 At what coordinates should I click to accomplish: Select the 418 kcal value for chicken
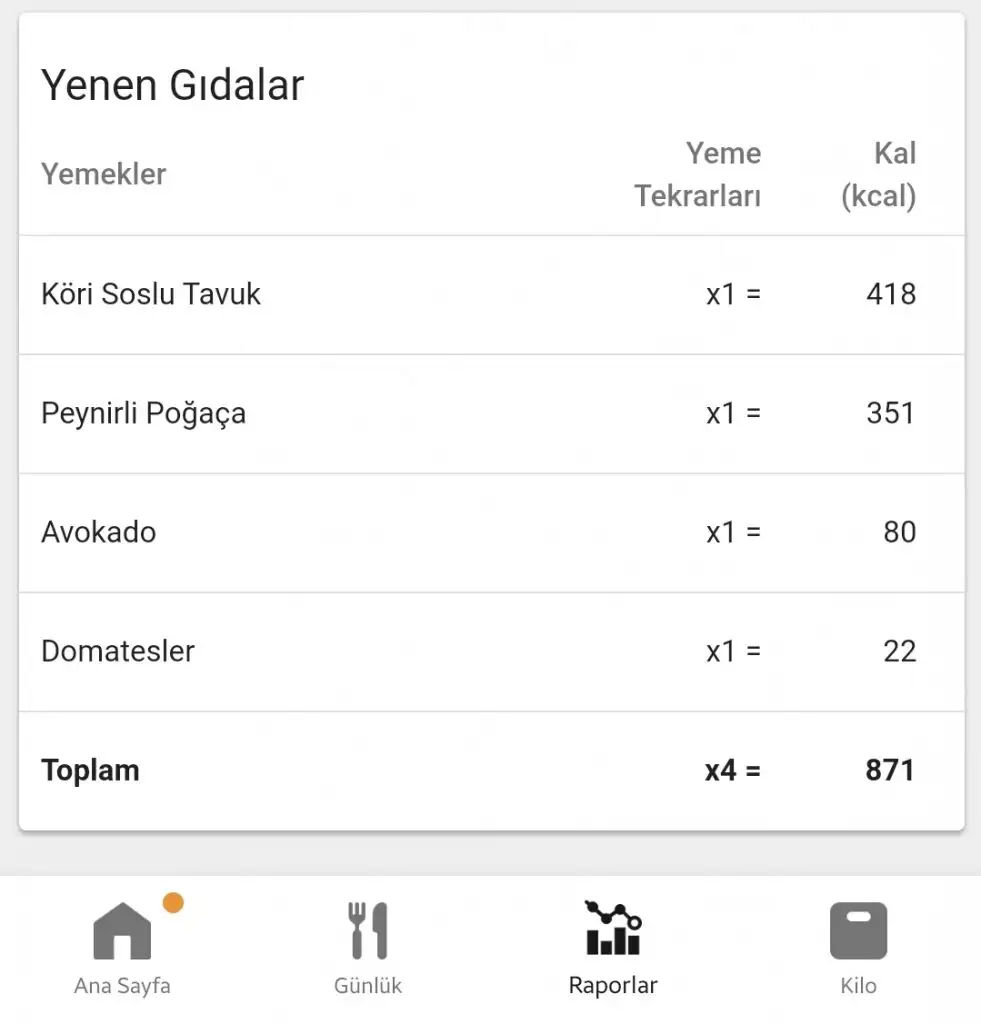point(891,294)
